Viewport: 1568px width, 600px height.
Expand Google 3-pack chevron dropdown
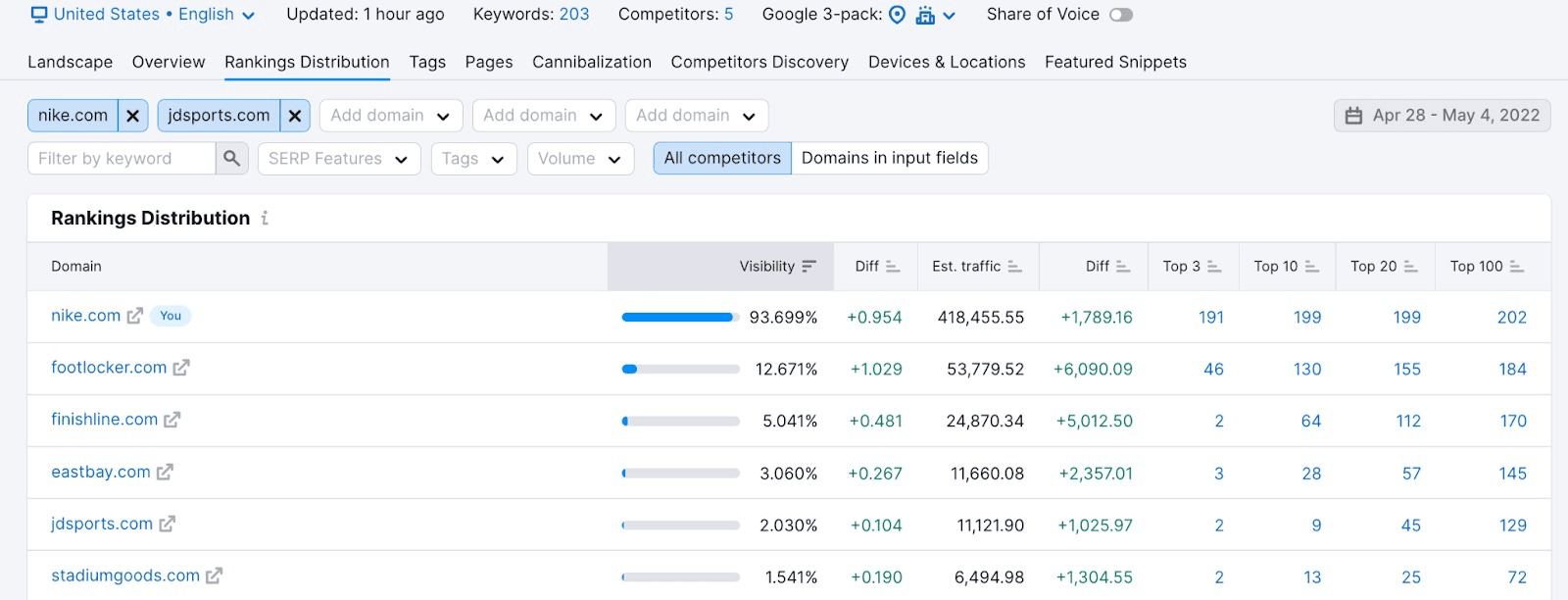pyautogui.click(x=949, y=16)
